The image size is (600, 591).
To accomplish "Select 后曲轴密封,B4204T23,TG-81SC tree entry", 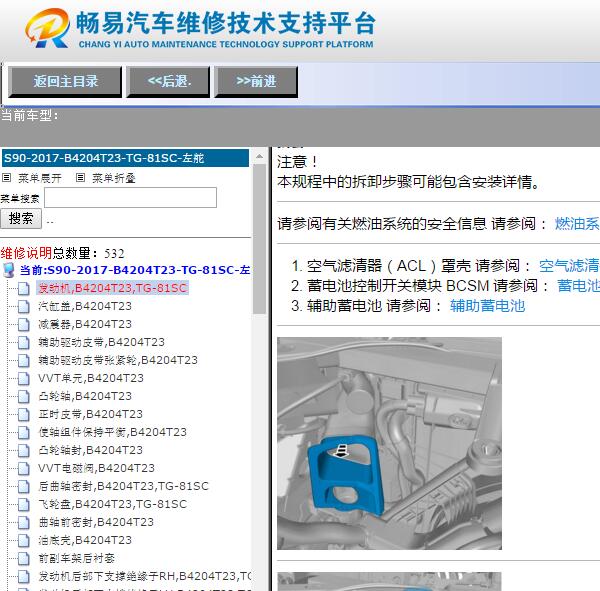I will click(x=124, y=486).
